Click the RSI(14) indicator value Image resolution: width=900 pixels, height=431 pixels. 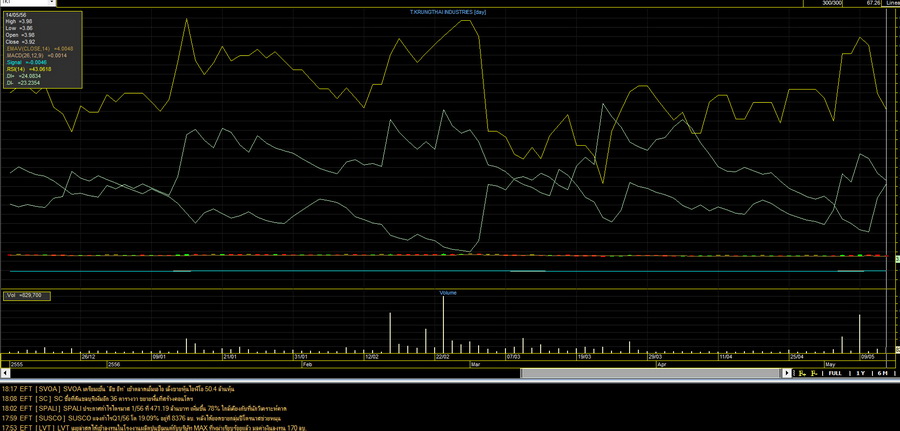pos(29,69)
